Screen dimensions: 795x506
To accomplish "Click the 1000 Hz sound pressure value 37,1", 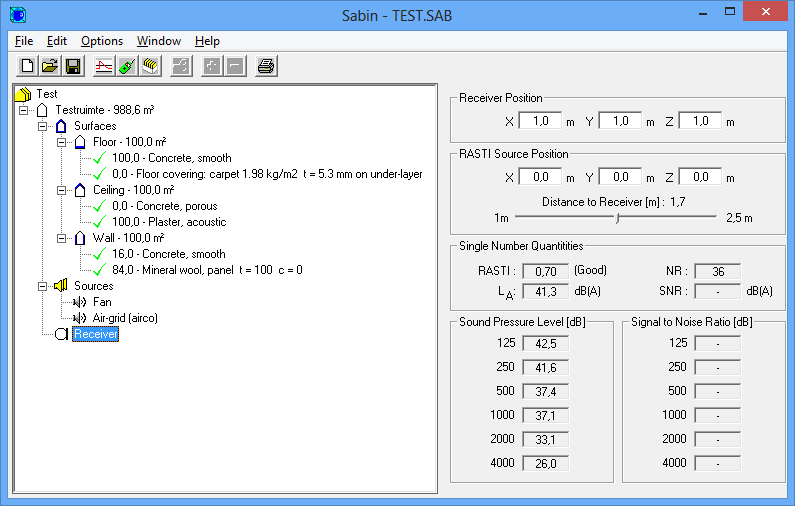I will [546, 415].
